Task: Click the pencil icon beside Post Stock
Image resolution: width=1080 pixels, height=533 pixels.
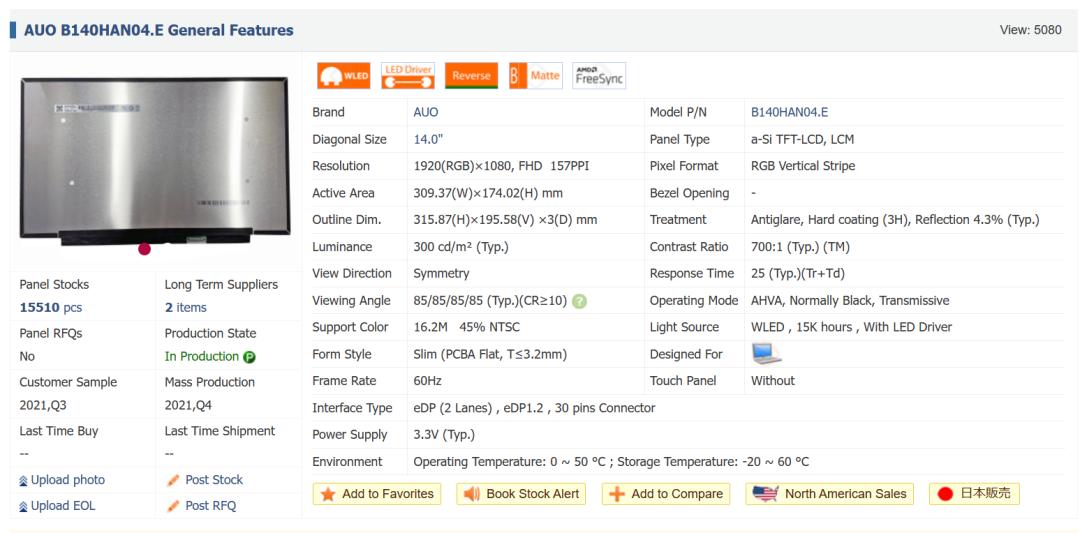Action: [x=173, y=480]
